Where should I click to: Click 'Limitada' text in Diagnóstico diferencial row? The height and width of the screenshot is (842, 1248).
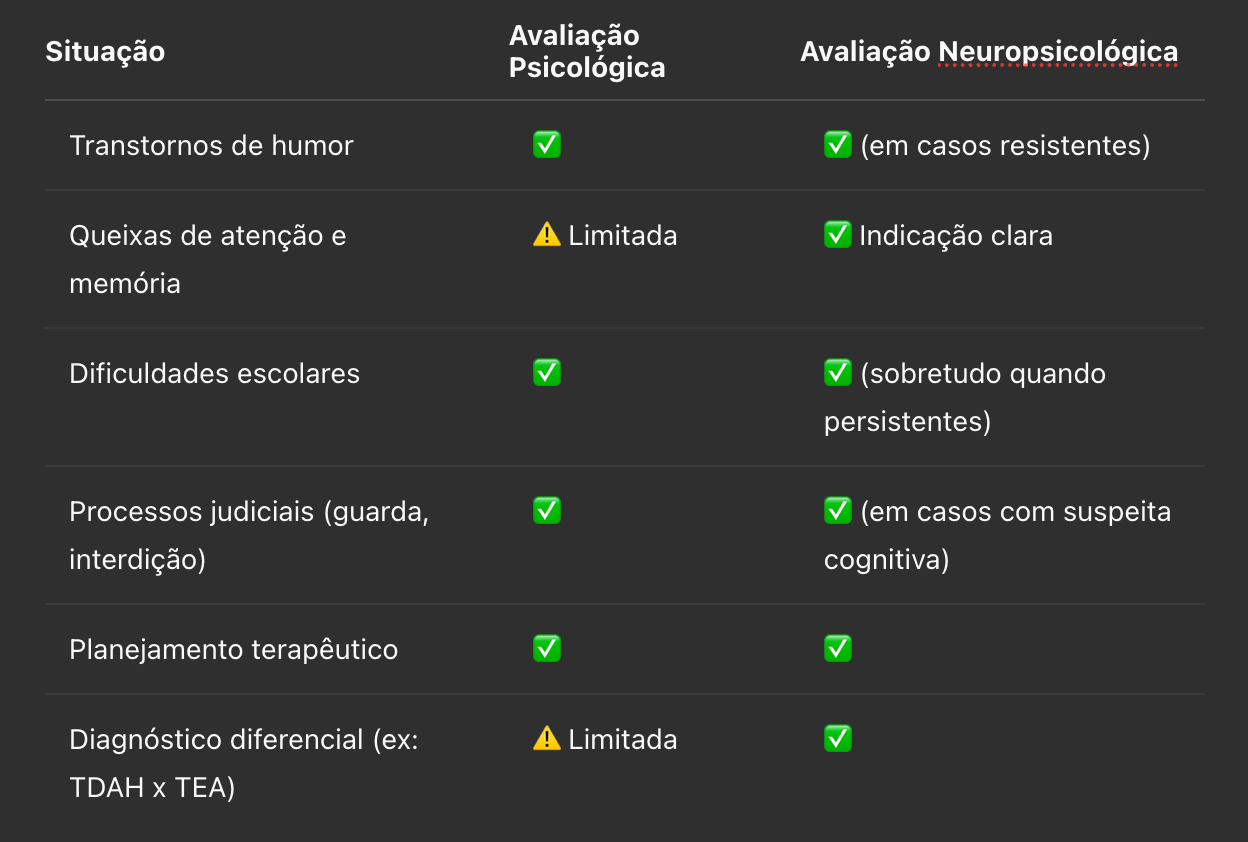pos(623,740)
